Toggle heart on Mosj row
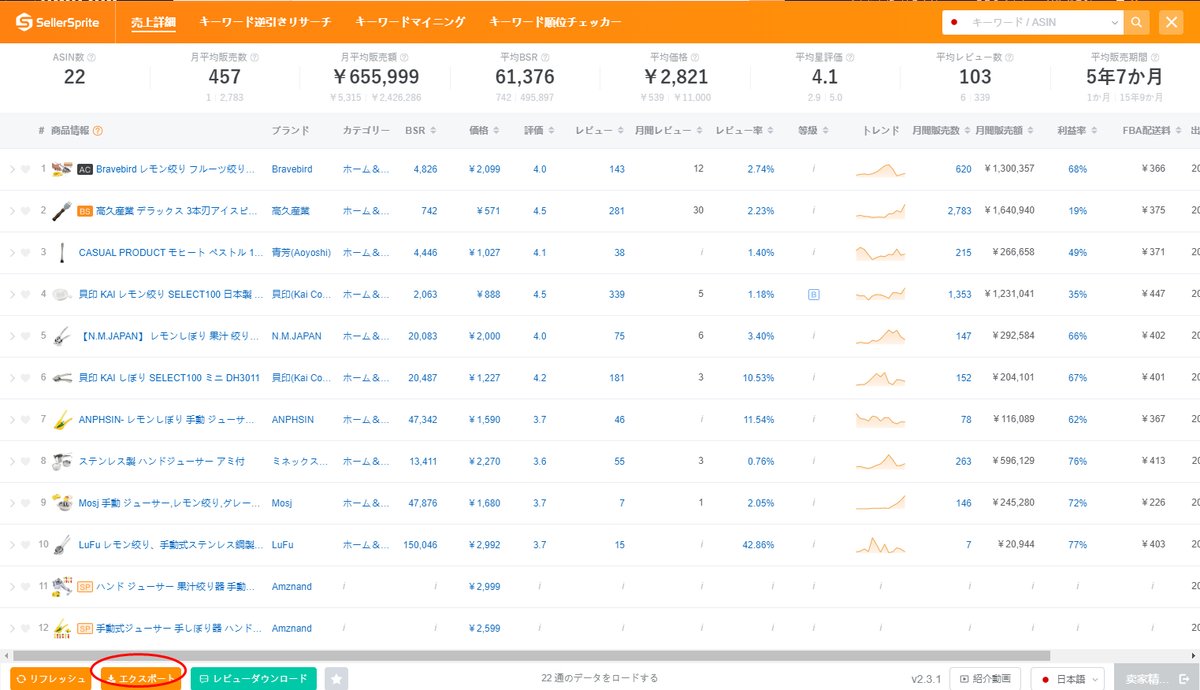 coord(26,503)
